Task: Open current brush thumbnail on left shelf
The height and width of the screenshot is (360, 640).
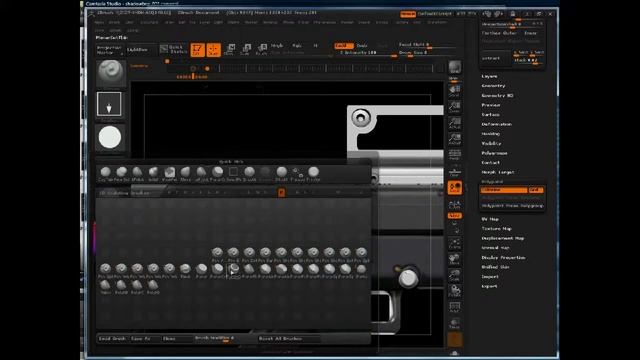Action: (110, 73)
